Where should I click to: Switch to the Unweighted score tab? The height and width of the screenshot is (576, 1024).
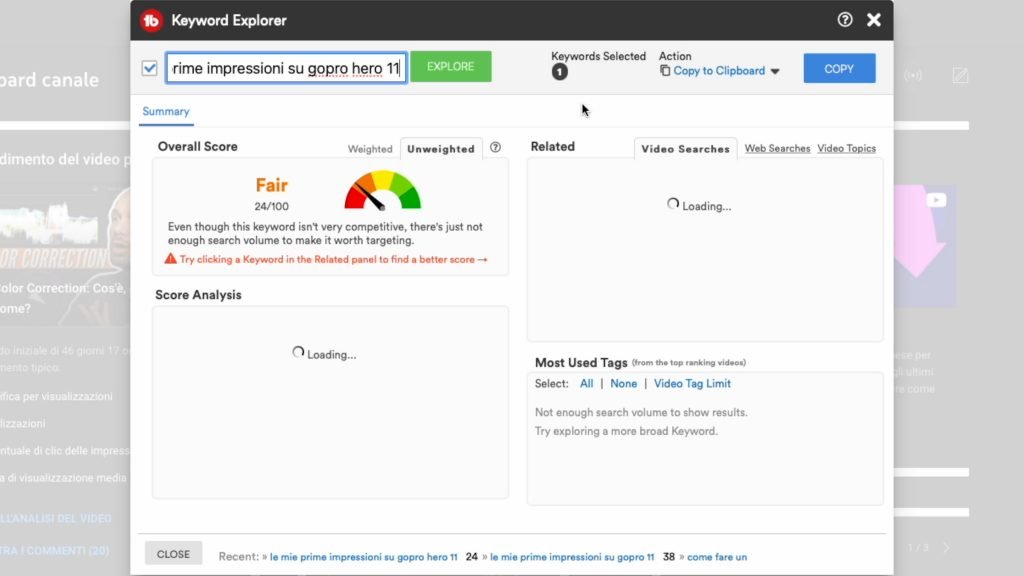[x=441, y=149]
